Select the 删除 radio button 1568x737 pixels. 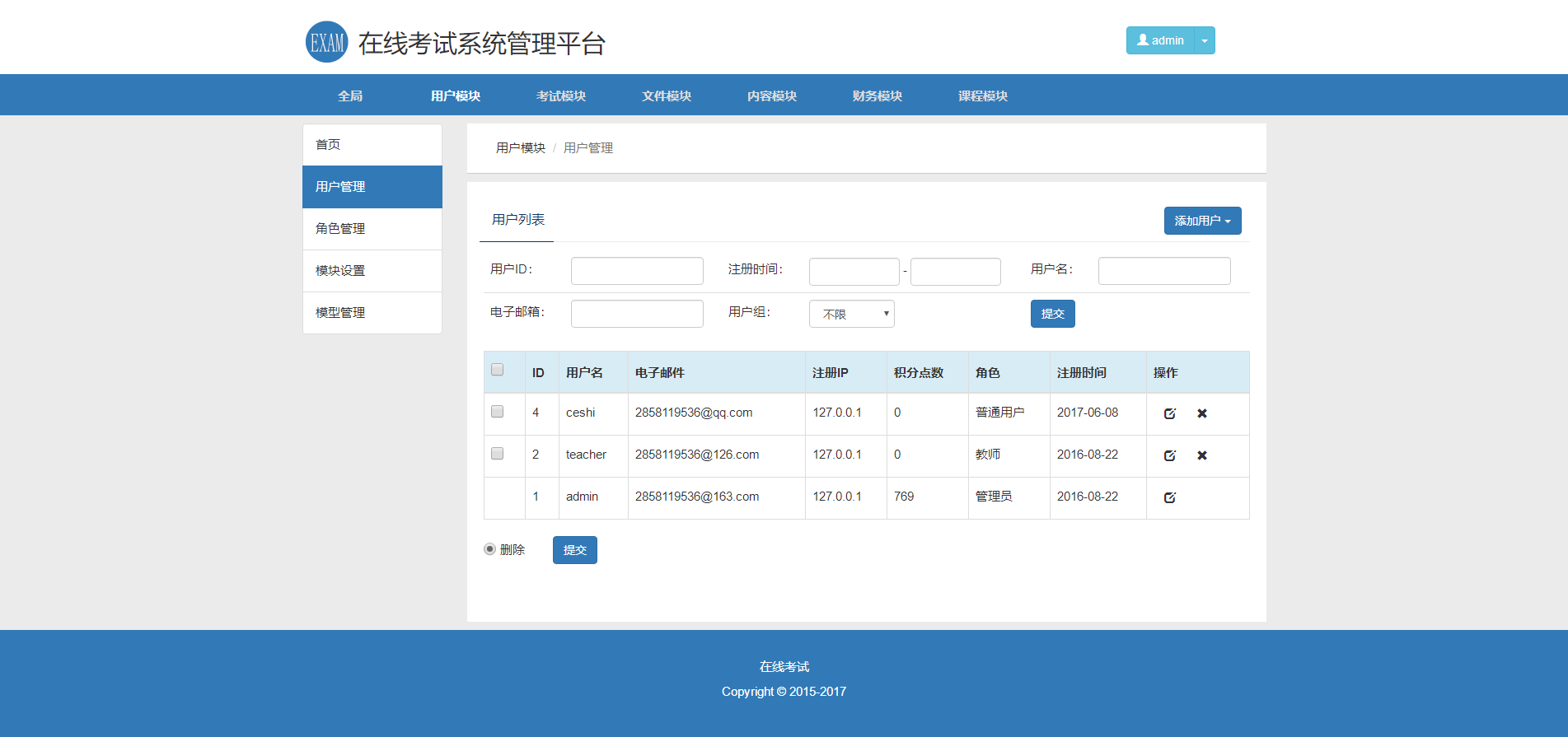click(489, 549)
